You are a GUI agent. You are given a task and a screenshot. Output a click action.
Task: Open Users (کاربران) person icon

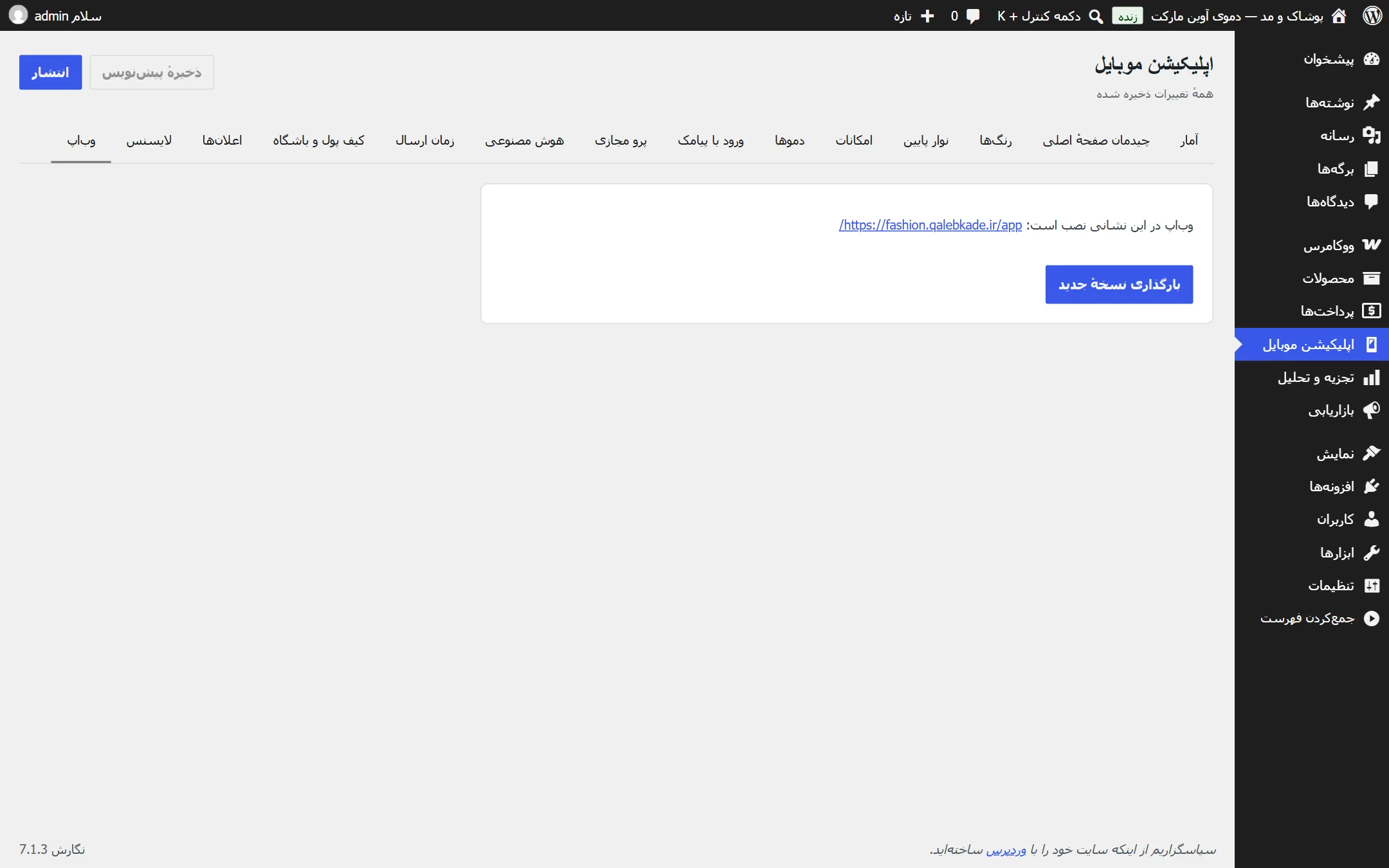1371,519
